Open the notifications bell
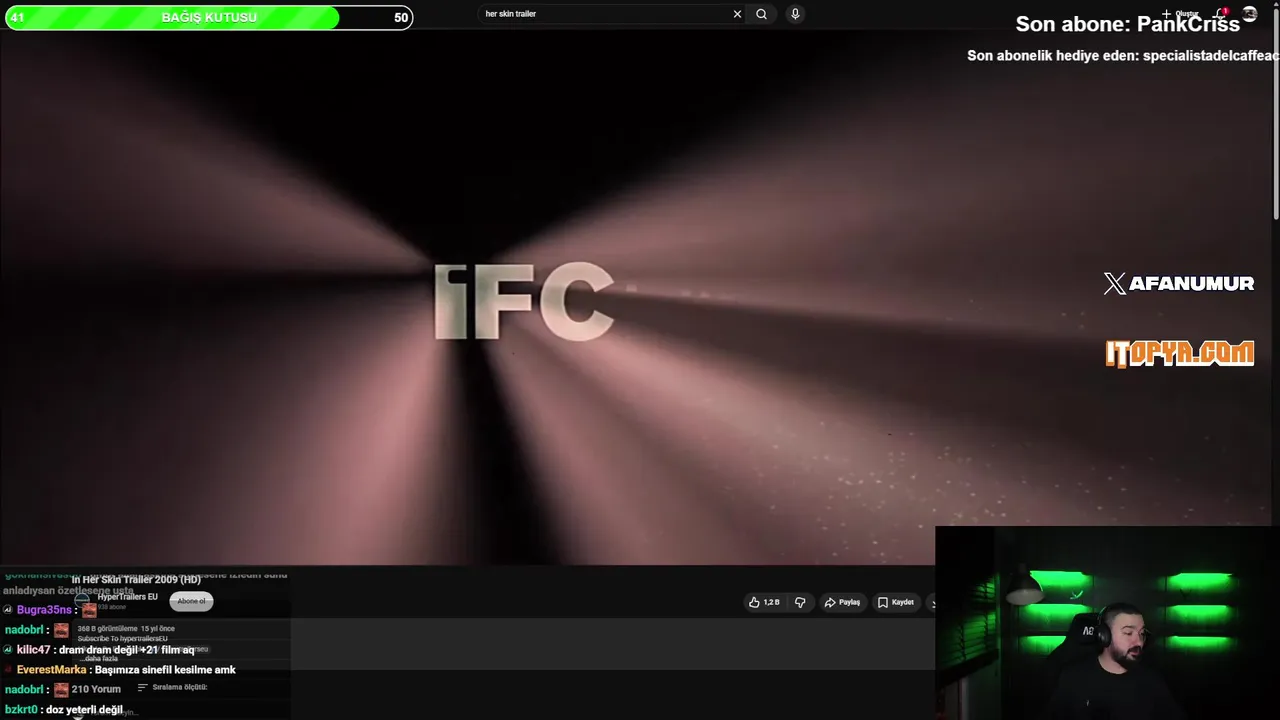Screen dimensions: 1280x720 click(1221, 14)
